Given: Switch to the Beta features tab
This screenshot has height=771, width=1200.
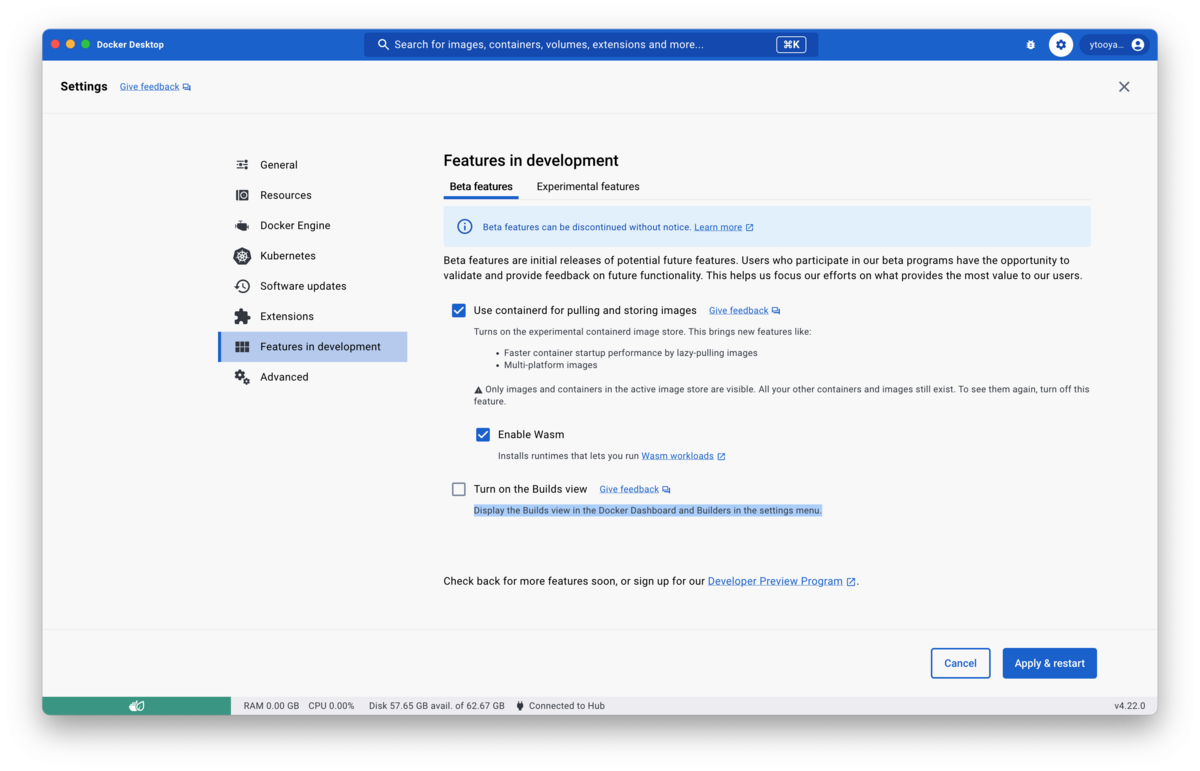Looking at the screenshot, I should pos(481,187).
